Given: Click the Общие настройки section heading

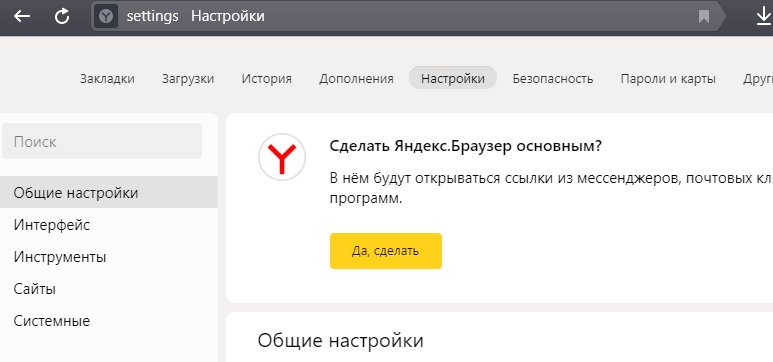Looking at the screenshot, I should [x=341, y=341].
